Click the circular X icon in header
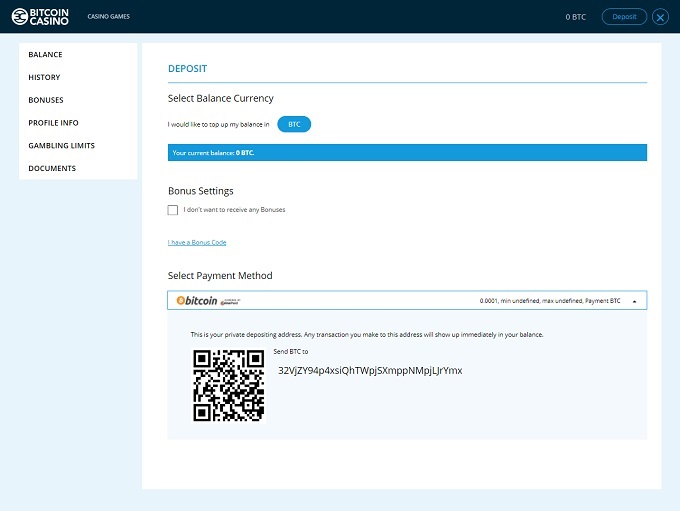 point(660,17)
